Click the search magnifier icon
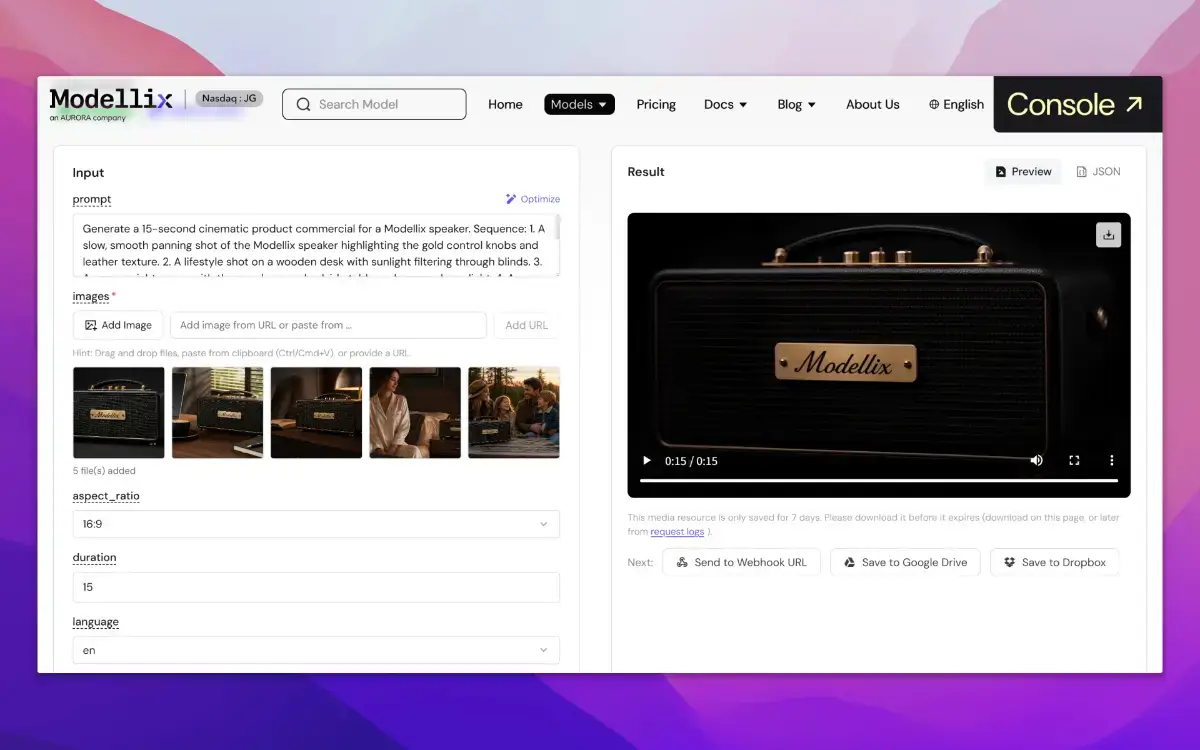The width and height of the screenshot is (1200, 750). click(303, 104)
